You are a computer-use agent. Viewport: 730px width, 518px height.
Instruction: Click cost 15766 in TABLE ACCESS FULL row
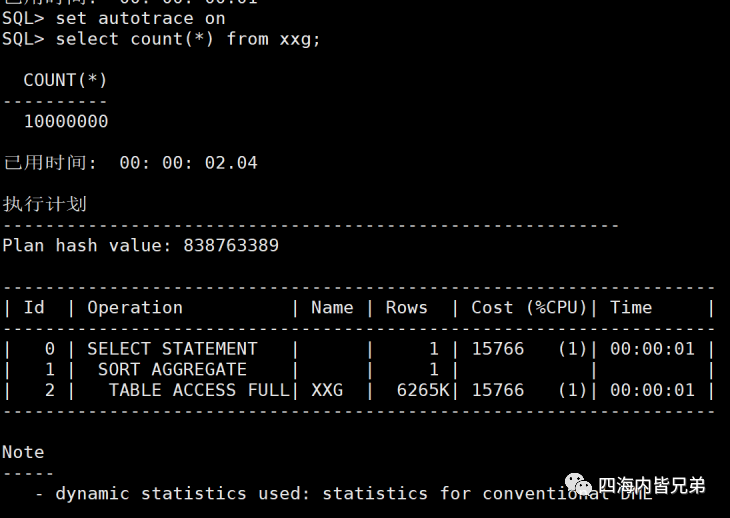click(x=498, y=390)
